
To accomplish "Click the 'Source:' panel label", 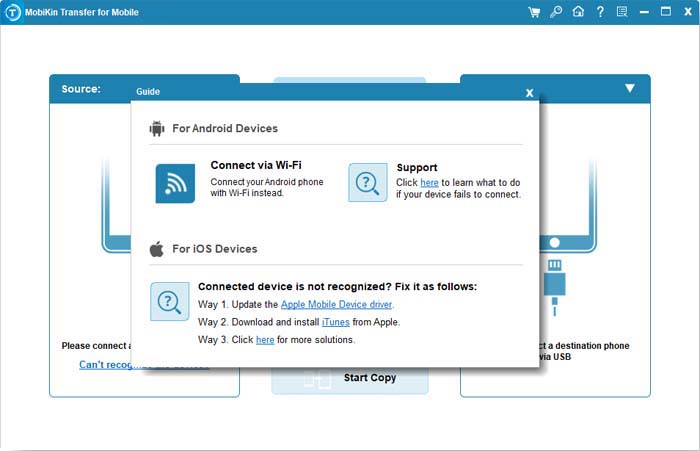I will (x=81, y=89).
